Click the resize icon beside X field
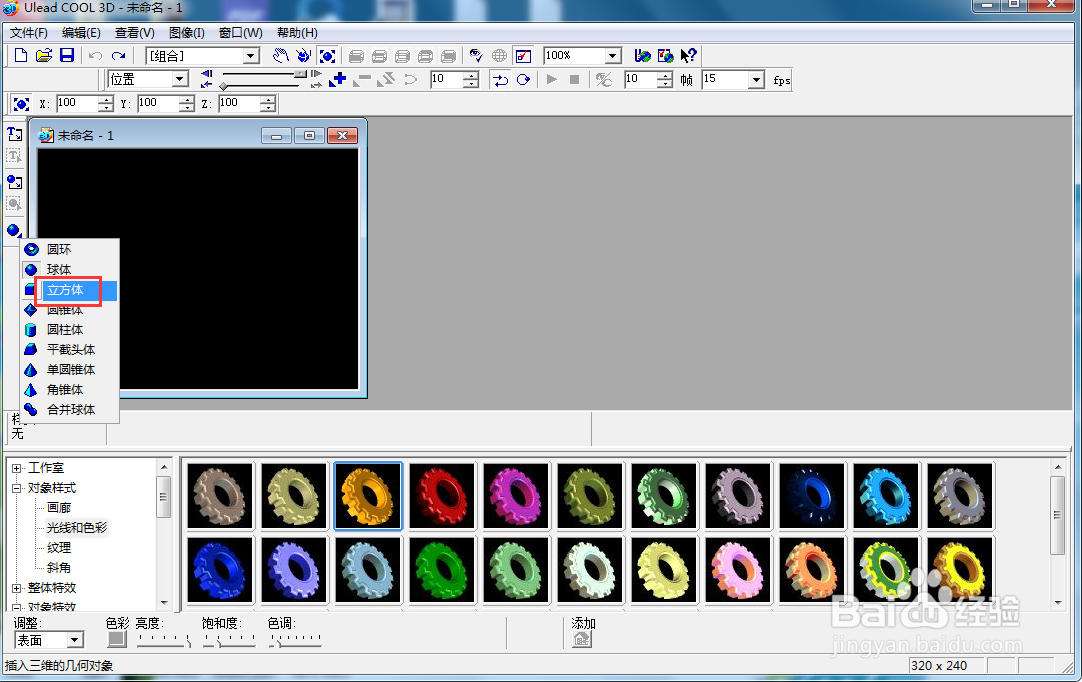1082x682 pixels. pyautogui.click(x=21, y=104)
